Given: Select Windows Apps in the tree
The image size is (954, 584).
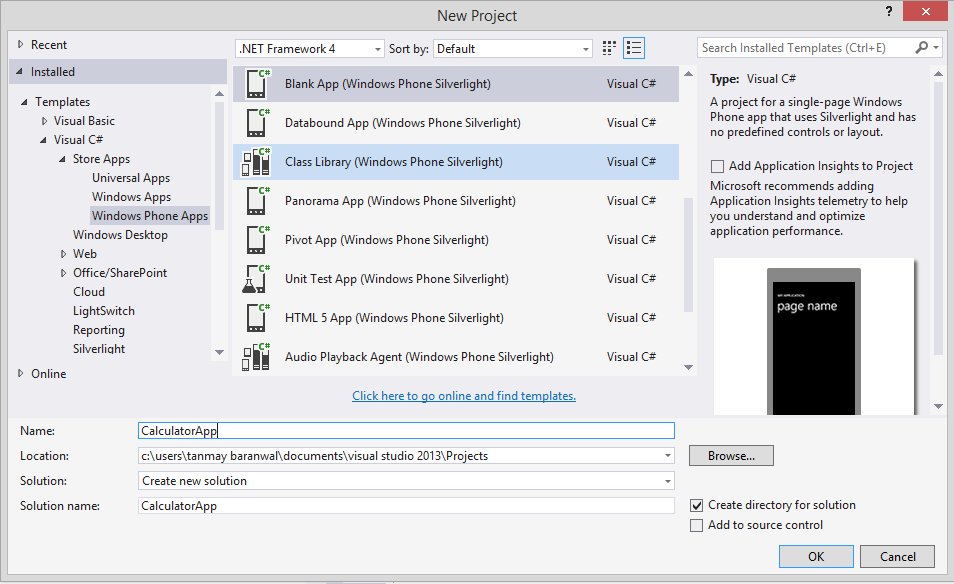Looking at the screenshot, I should (131, 196).
